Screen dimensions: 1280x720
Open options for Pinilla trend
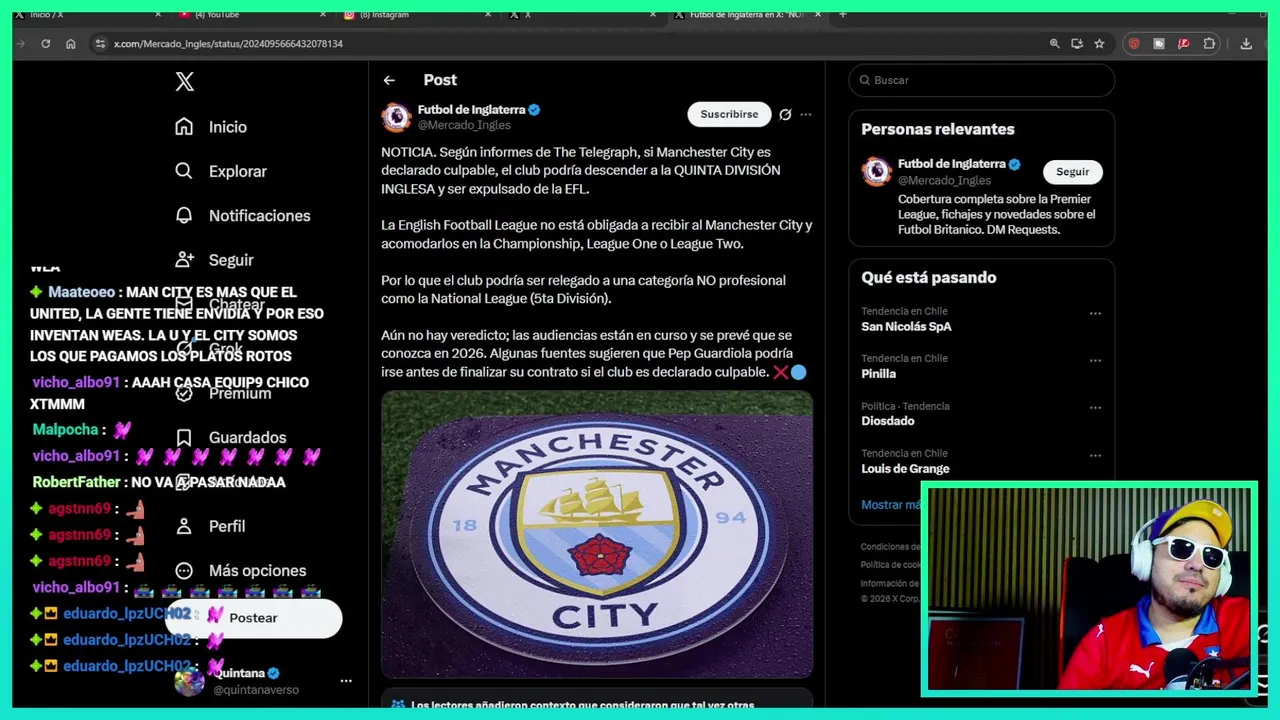coord(1095,360)
